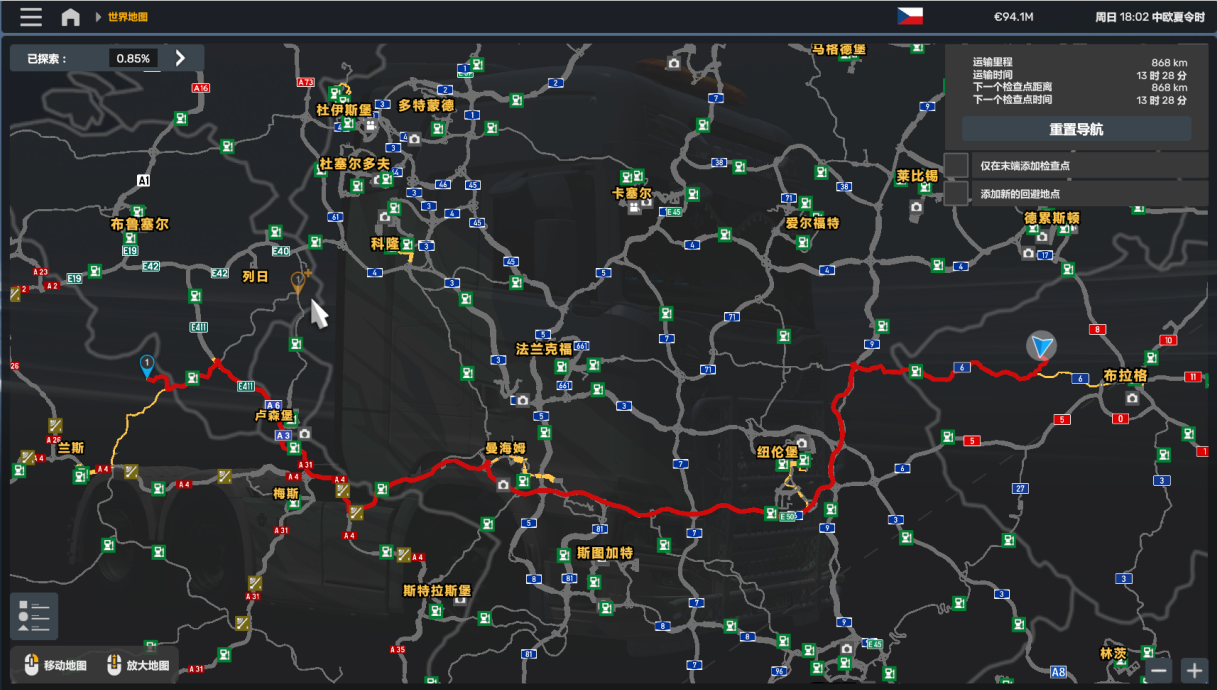Screen dimensions: 1217x690
Task: Select the photo spot camera beside 卢森堡 A3 sign
Action: 304,434
